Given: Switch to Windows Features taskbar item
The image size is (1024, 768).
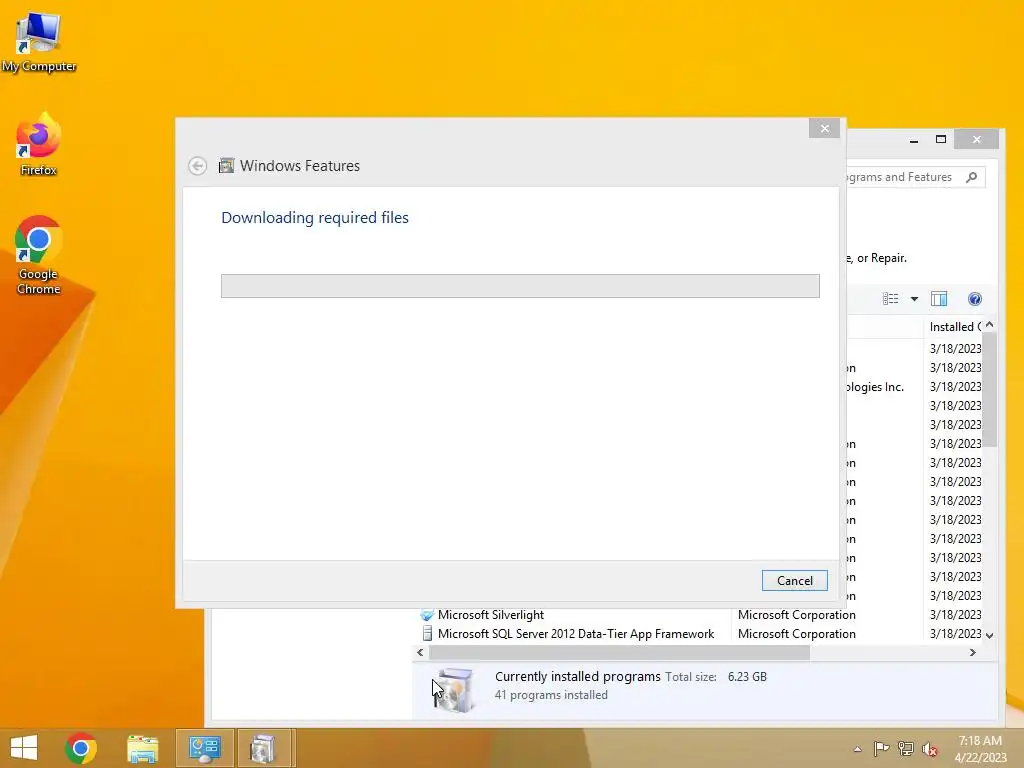Looking at the screenshot, I should pyautogui.click(x=264, y=748).
